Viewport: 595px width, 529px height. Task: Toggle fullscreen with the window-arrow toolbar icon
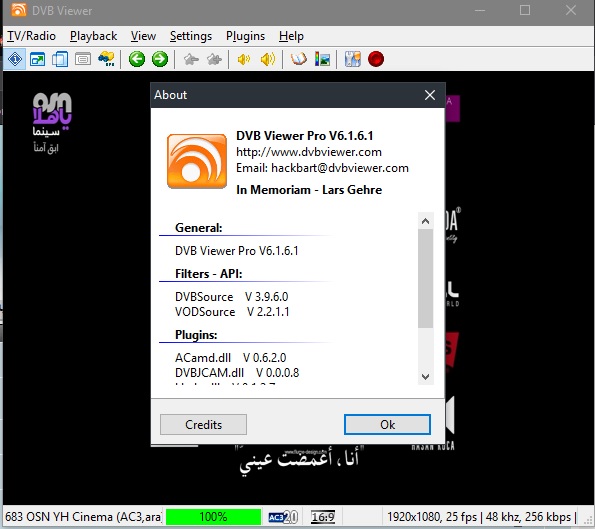pos(38,59)
